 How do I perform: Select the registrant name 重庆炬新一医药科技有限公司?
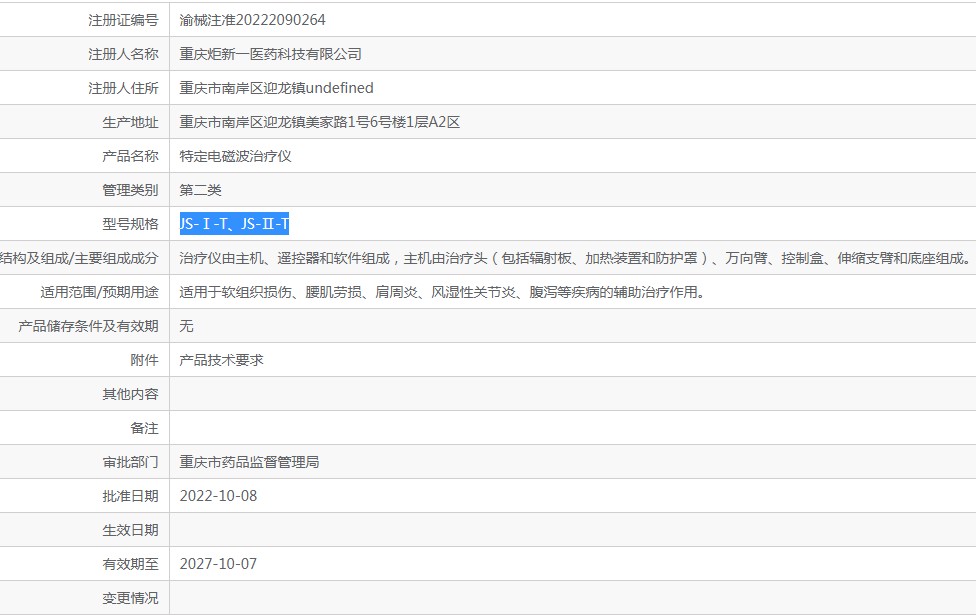coord(270,54)
